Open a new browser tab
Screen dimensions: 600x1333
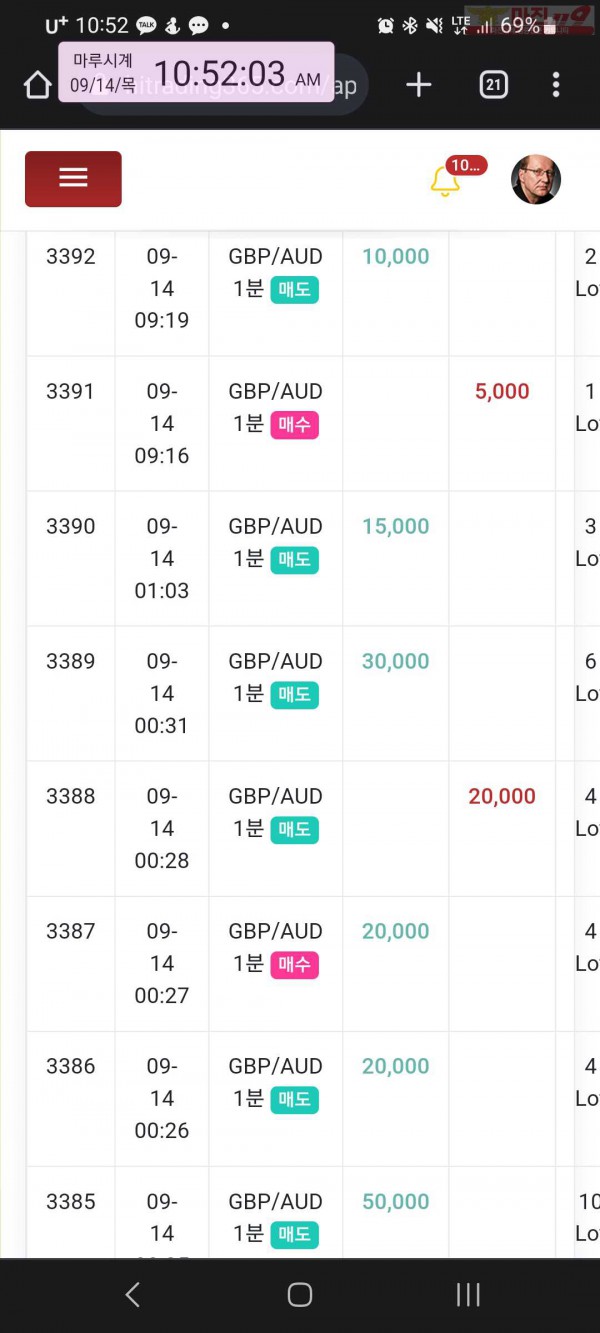(419, 85)
